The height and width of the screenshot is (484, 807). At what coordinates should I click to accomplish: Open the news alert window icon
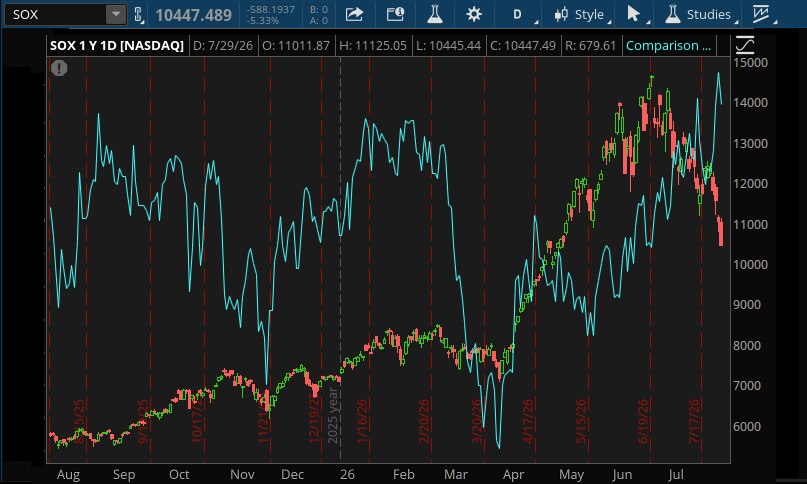point(395,14)
